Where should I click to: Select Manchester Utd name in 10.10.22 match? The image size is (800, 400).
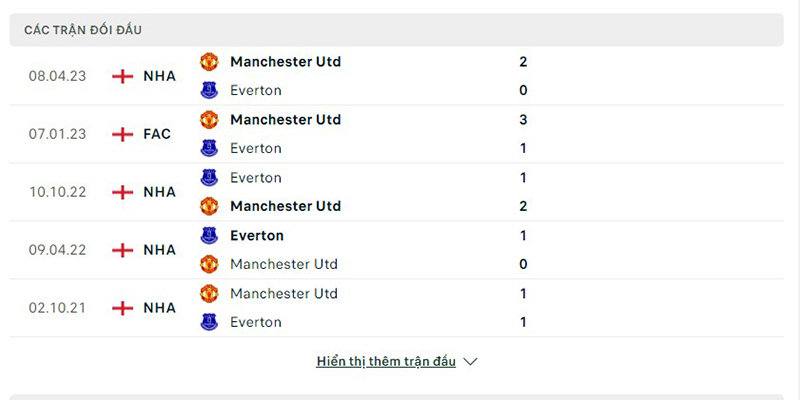[x=285, y=206]
